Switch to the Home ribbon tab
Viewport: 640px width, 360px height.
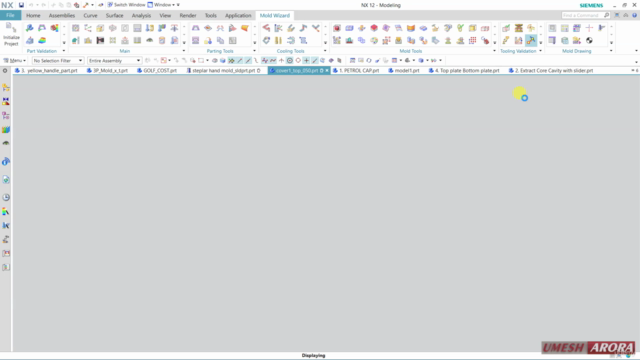33,16
